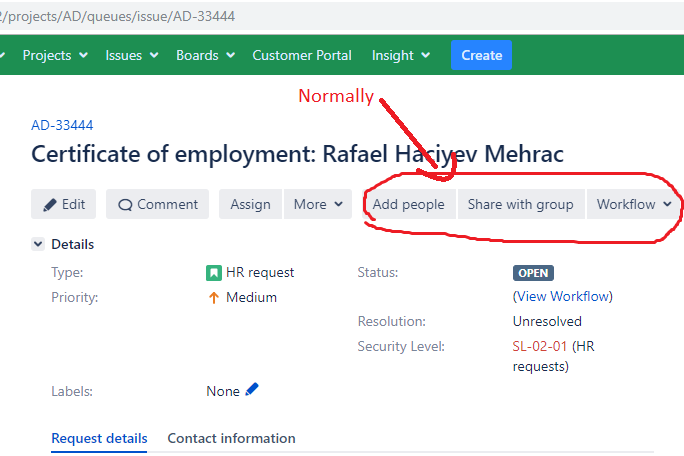Viewport: 684px width, 456px height.
Task: Edit labels with the pencil icon
Action: (x=252, y=389)
